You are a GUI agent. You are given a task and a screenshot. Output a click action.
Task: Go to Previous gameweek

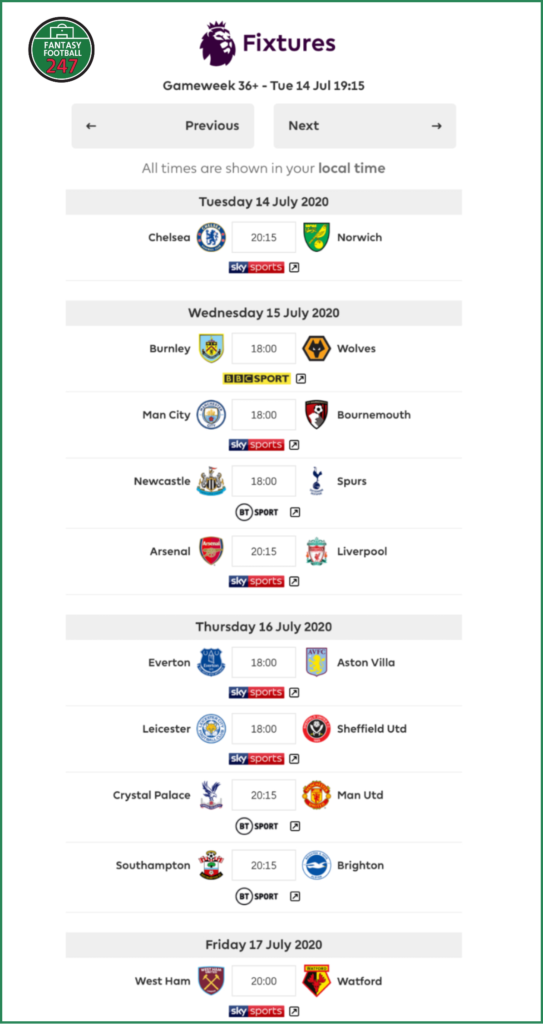coord(163,126)
